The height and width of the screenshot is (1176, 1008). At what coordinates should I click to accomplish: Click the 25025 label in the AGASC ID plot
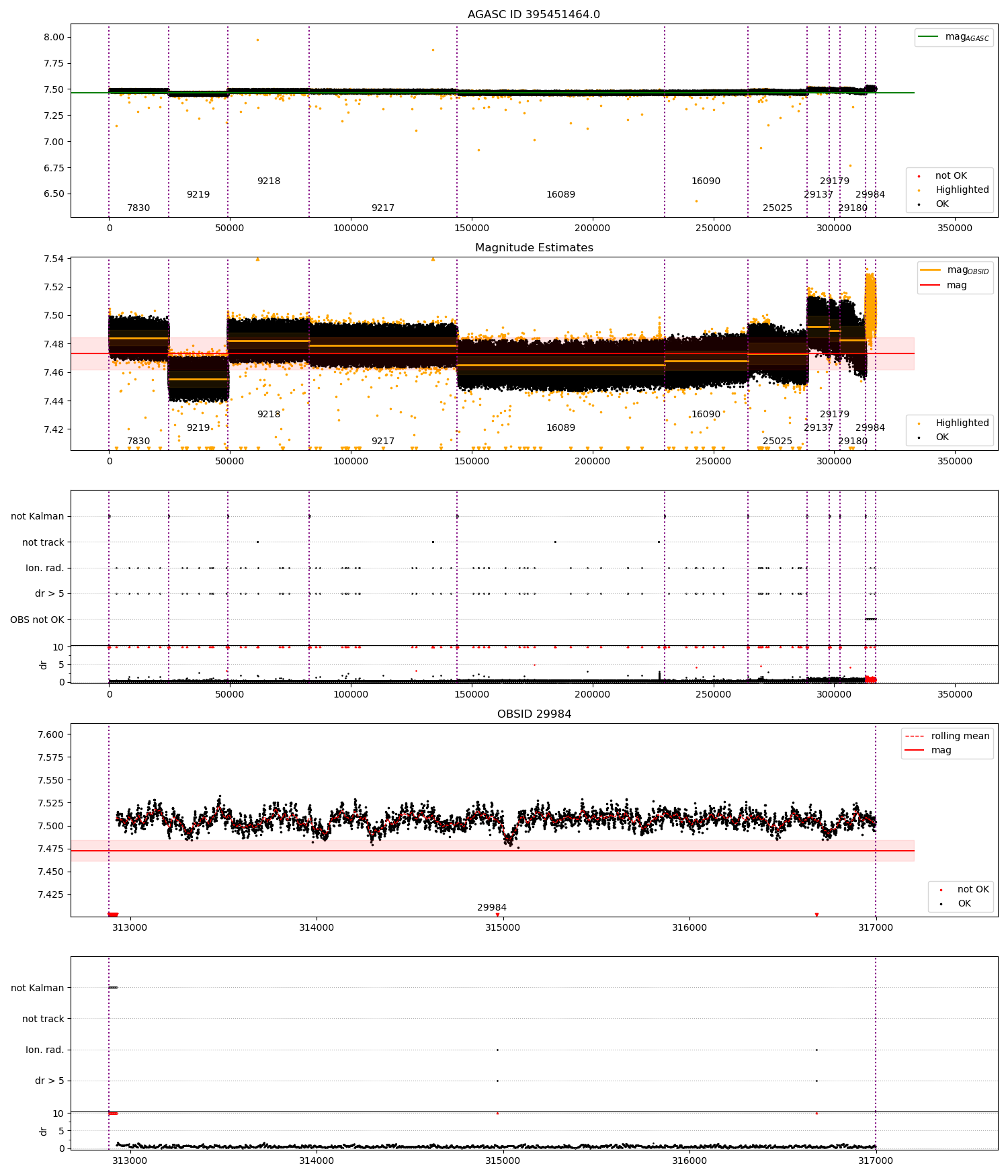click(778, 208)
